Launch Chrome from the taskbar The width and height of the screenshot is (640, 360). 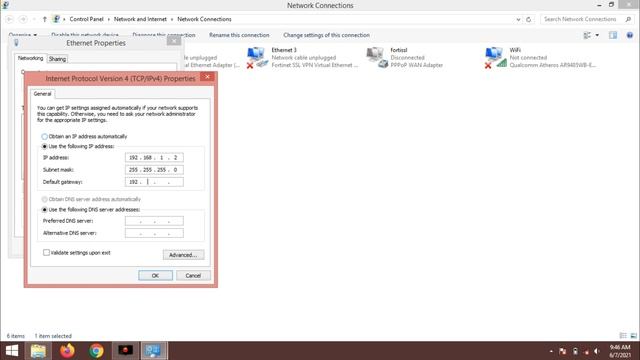(x=96, y=351)
